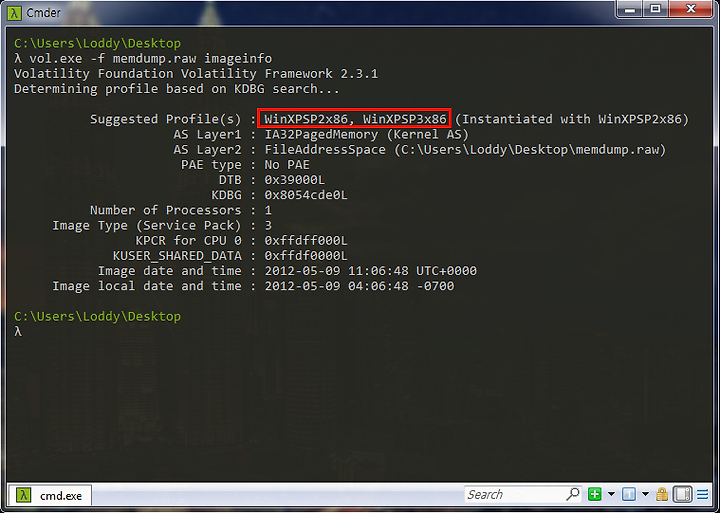Click the FileAddressSpace memdump.raw path value
This screenshot has width=720, height=513.
(465, 150)
